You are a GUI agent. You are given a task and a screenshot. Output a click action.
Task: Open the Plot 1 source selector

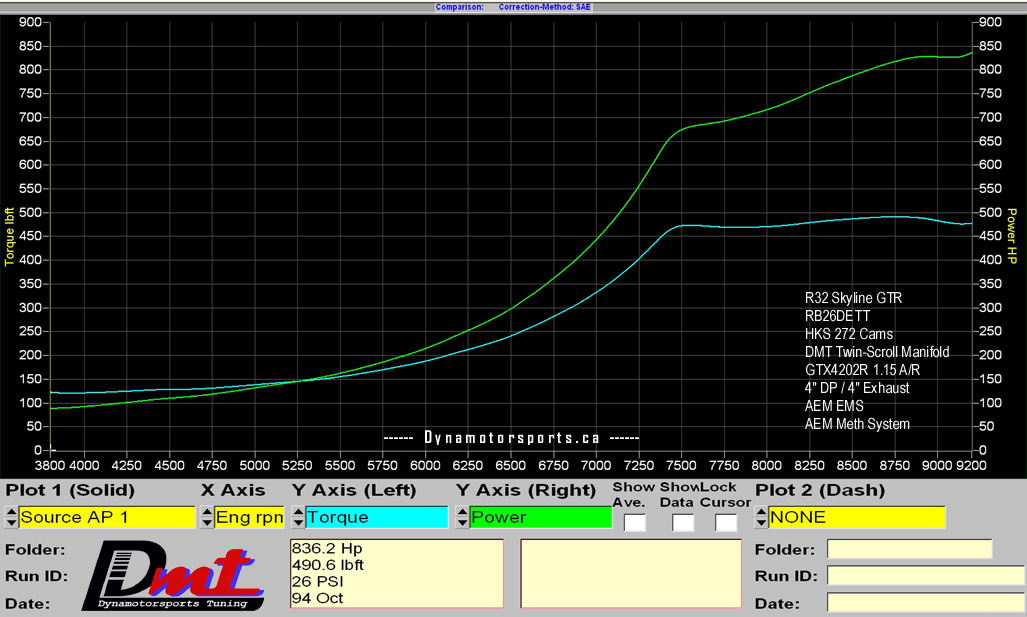[x=107, y=517]
